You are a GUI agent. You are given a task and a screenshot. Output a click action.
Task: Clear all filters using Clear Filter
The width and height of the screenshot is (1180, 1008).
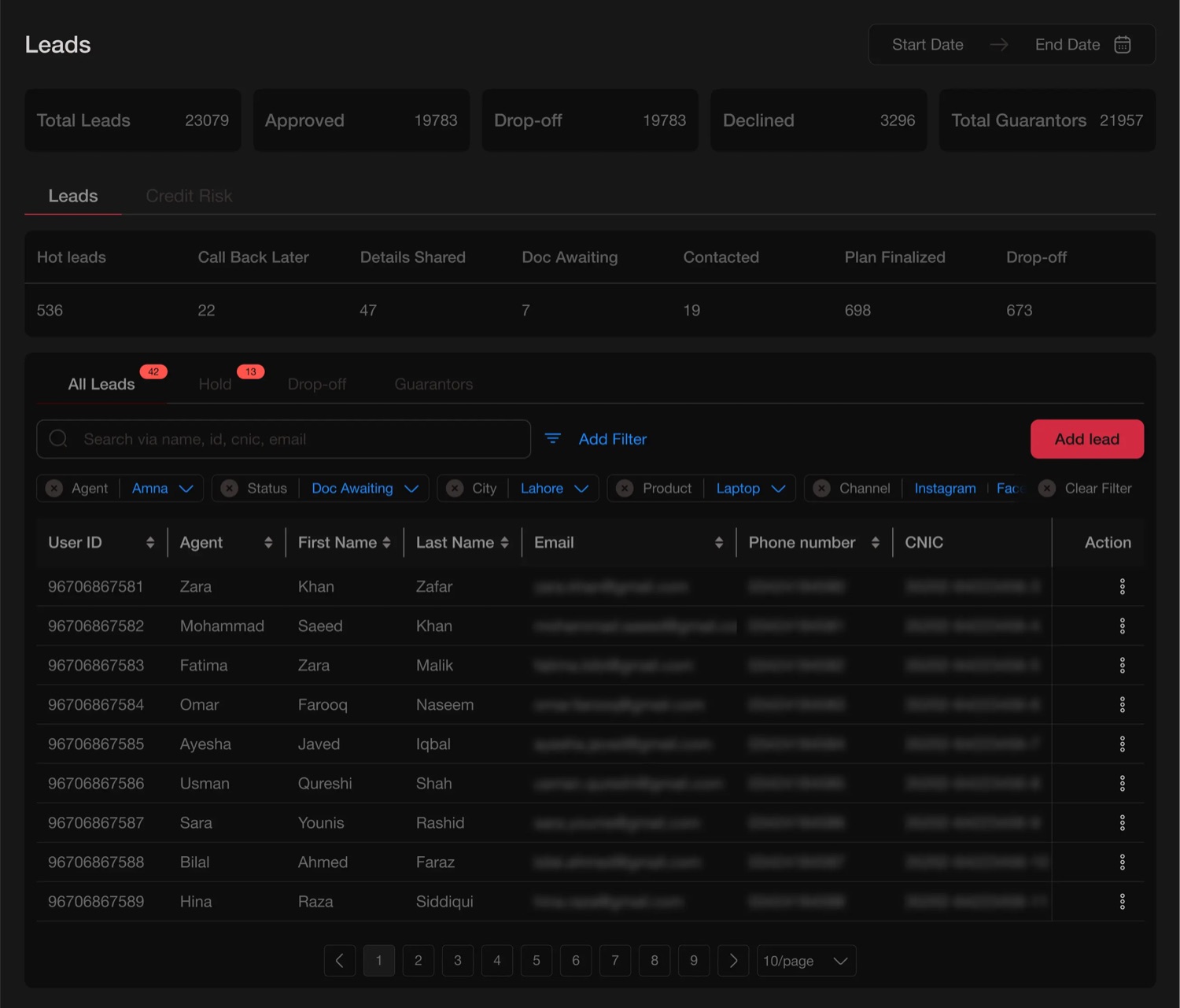pos(1085,488)
